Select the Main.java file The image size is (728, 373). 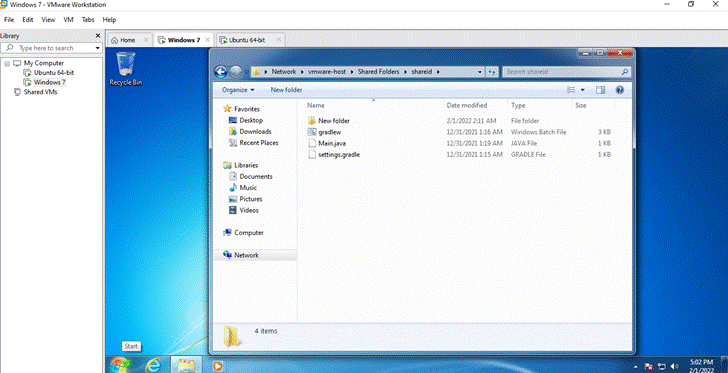332,144
